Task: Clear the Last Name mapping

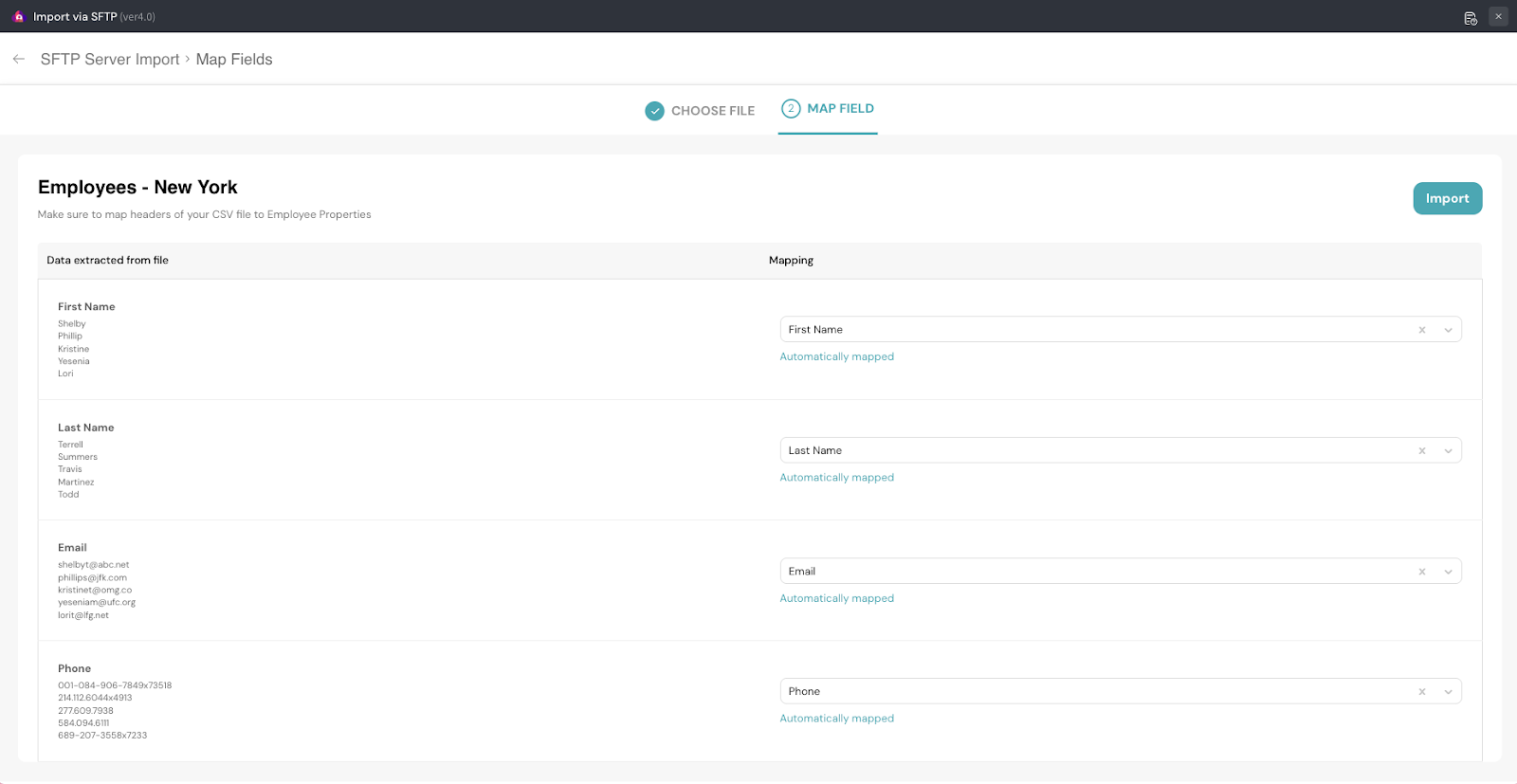Action: [x=1421, y=451]
